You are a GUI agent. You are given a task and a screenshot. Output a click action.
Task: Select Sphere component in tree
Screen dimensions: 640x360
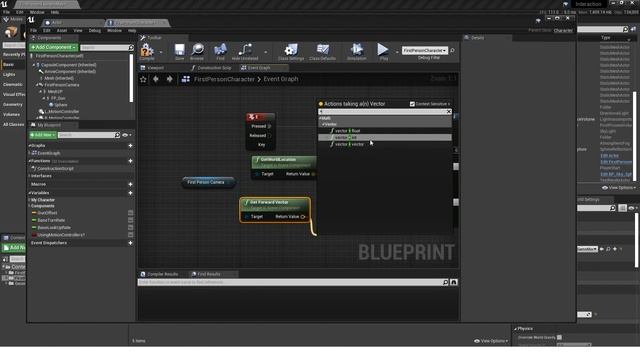point(61,105)
